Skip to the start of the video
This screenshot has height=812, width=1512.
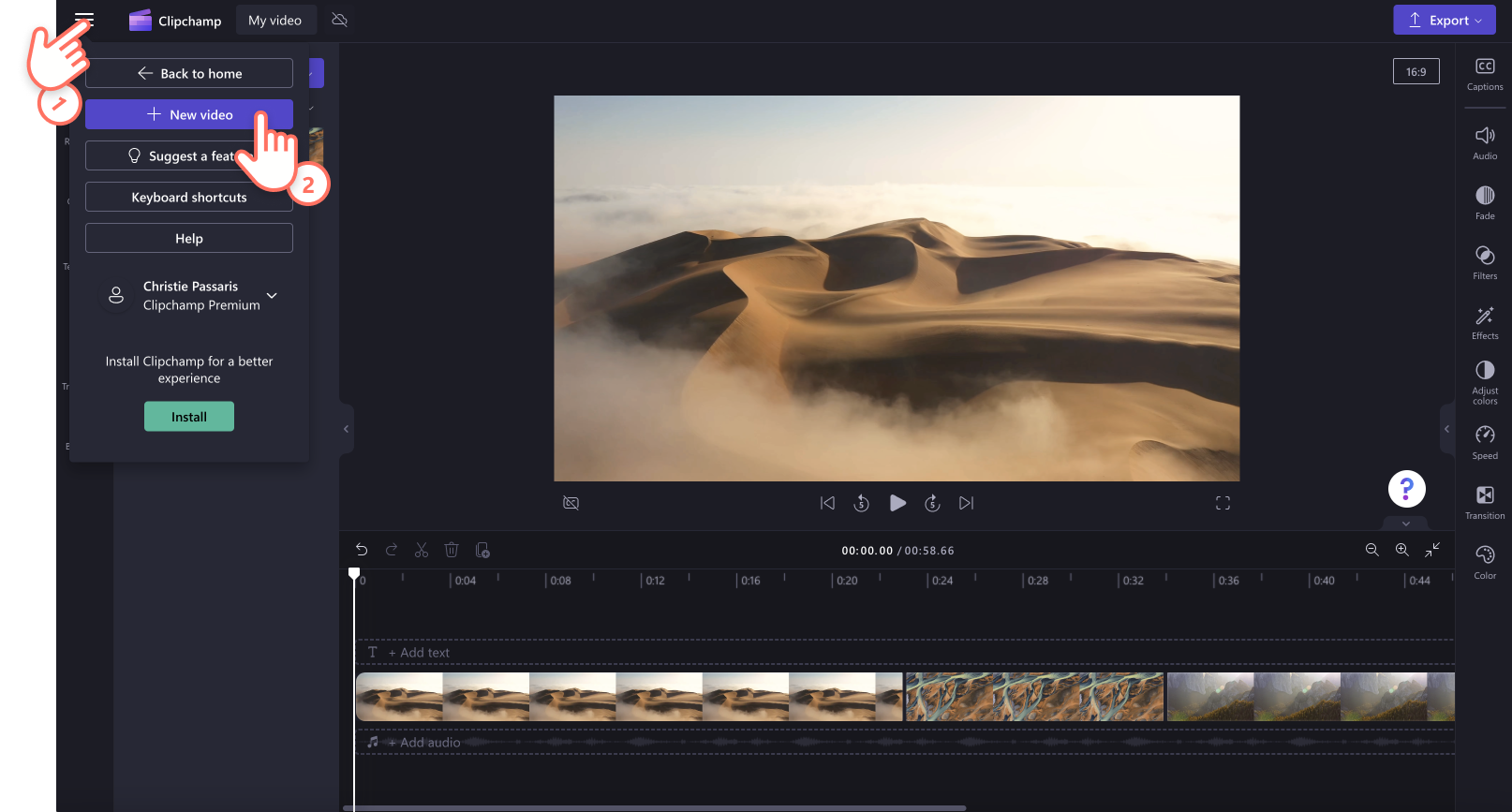point(827,503)
